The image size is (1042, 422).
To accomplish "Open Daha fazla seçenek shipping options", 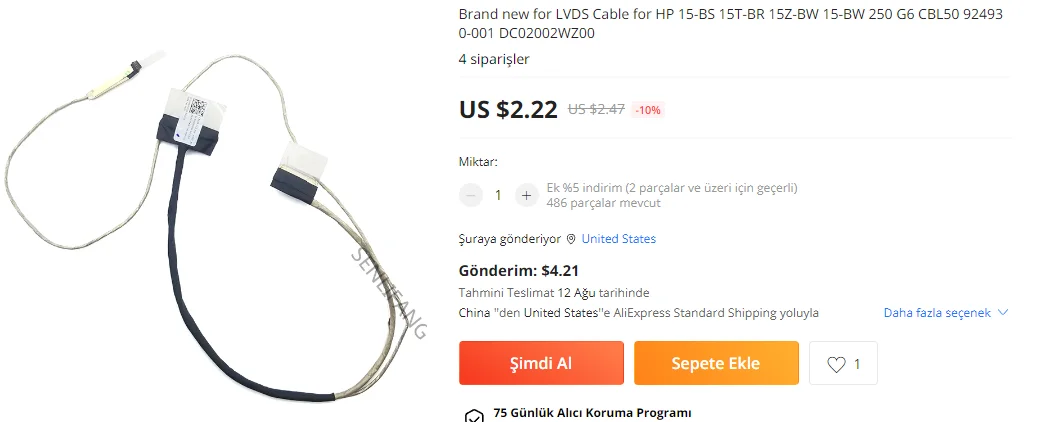I will [937, 312].
